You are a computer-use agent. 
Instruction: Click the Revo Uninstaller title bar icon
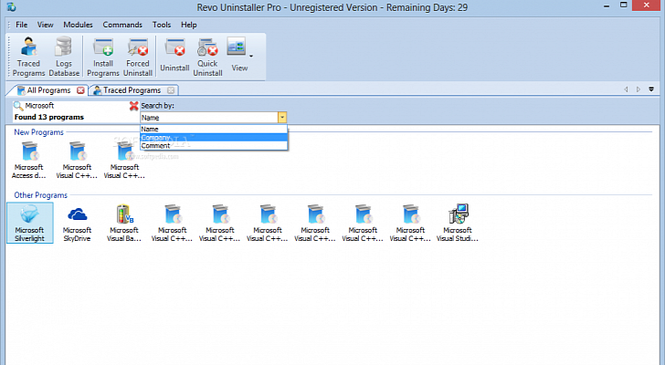tap(11, 7)
